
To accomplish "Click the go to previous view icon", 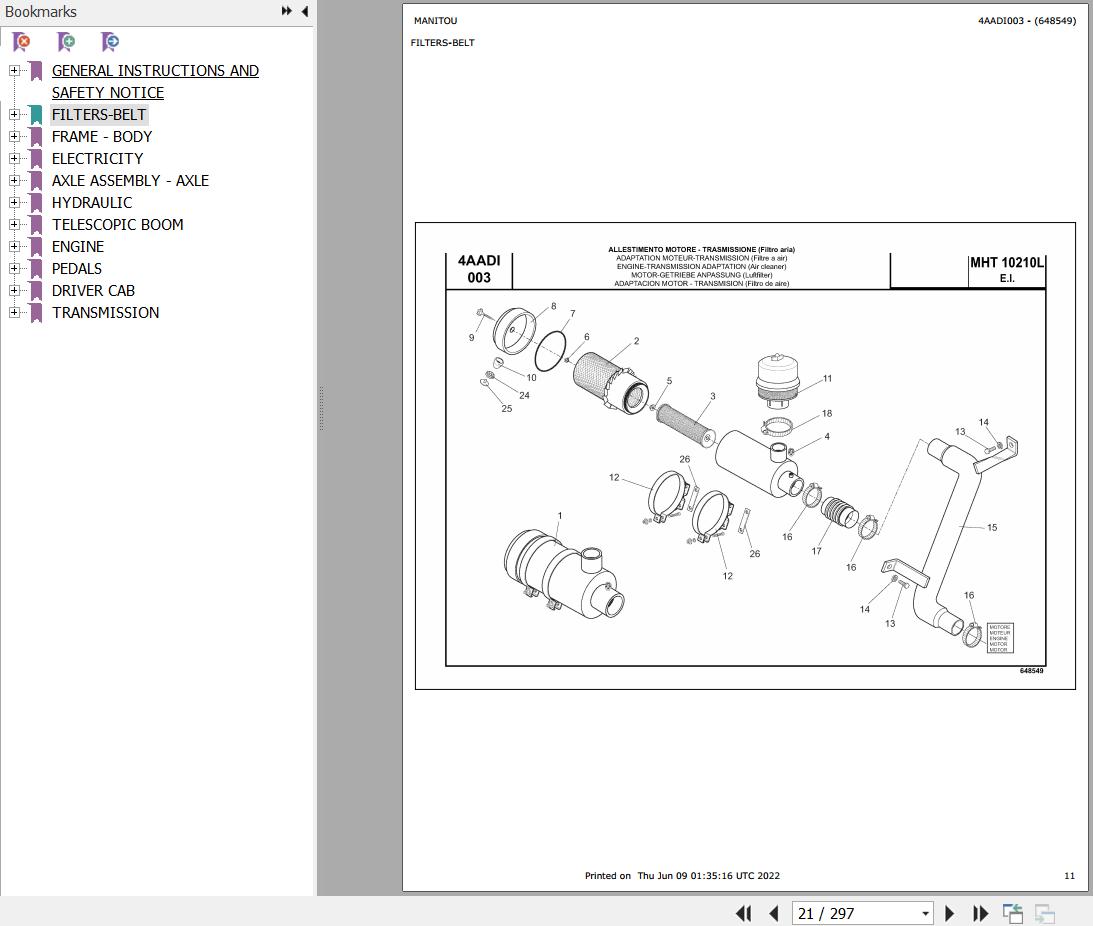I will tap(1013, 913).
